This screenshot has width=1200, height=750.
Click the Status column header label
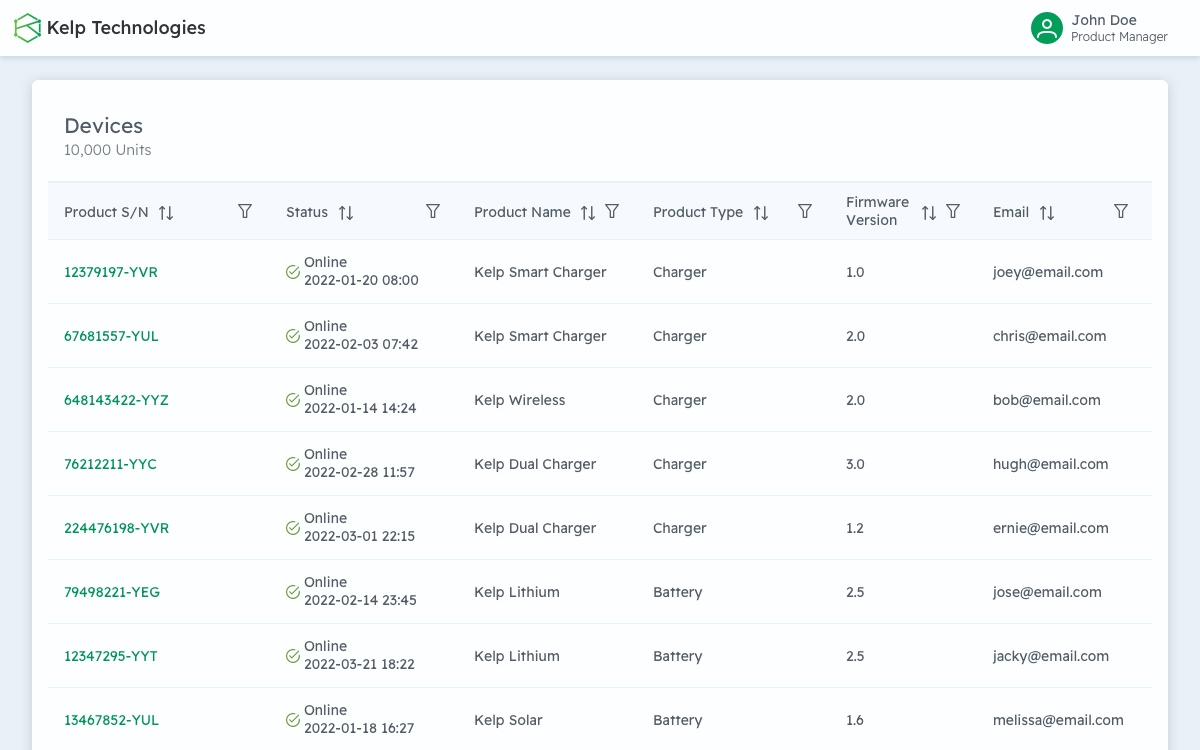(307, 212)
